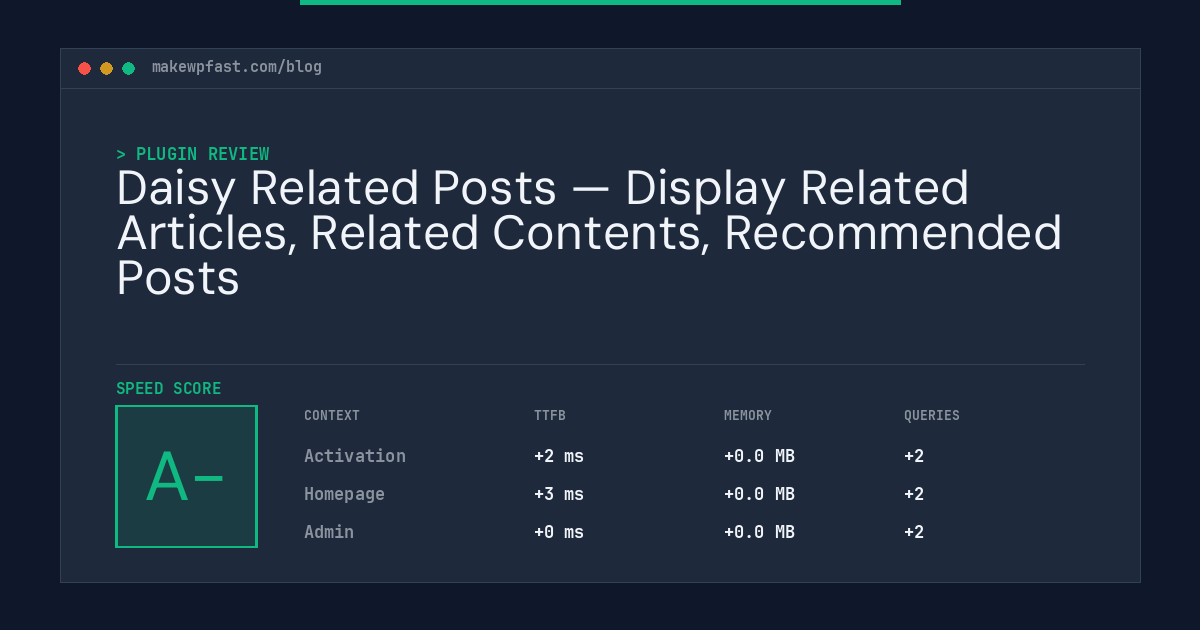Click the SPEED SCORE label

[x=169, y=389]
